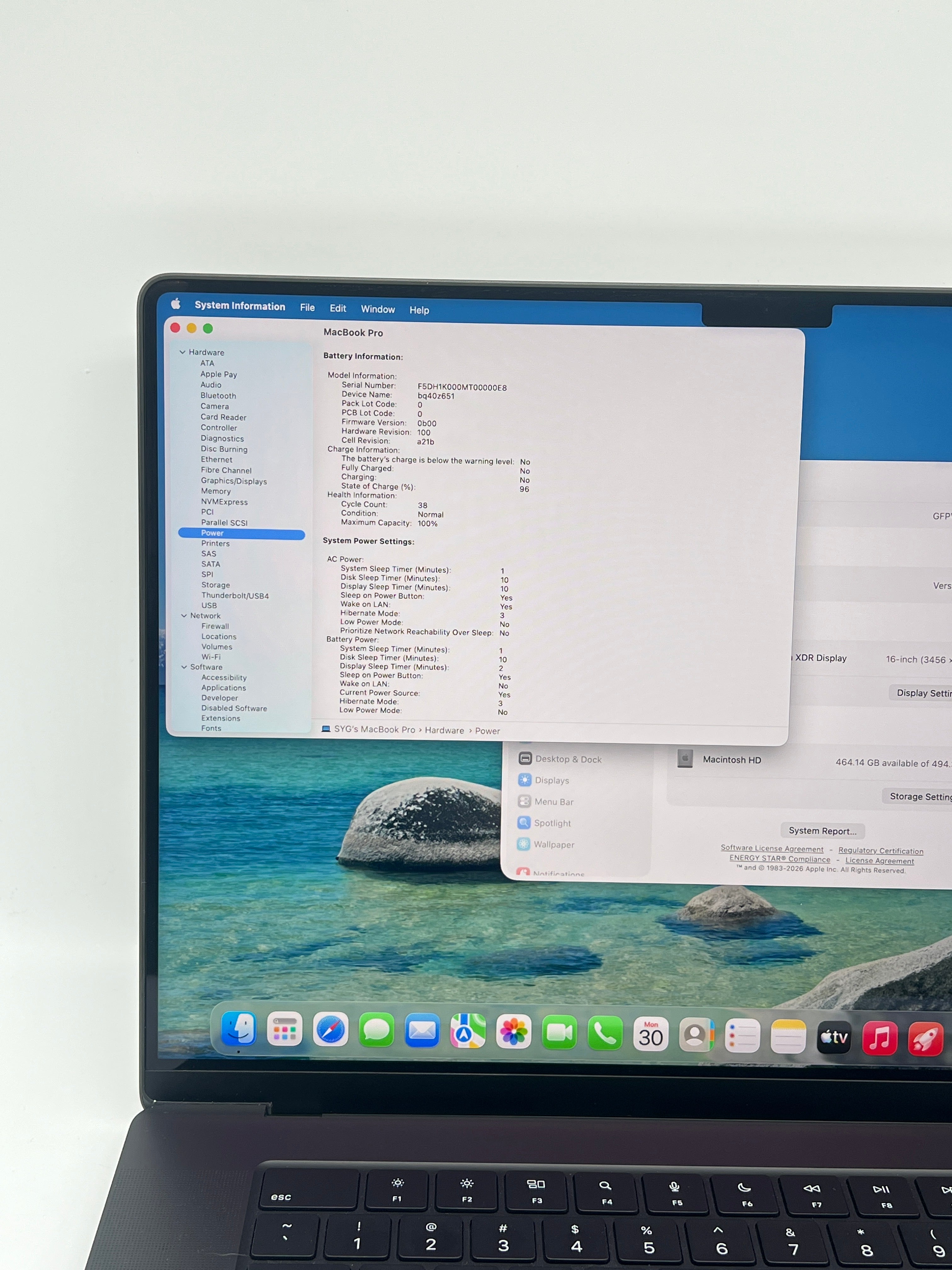
Task: Select Storage in Hardware list
Action: click(x=216, y=585)
